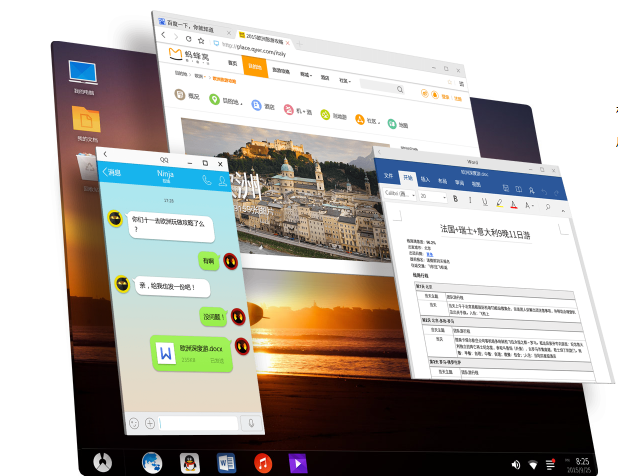
Task: Open a new browser tab with plus
Action: [x=300, y=44]
